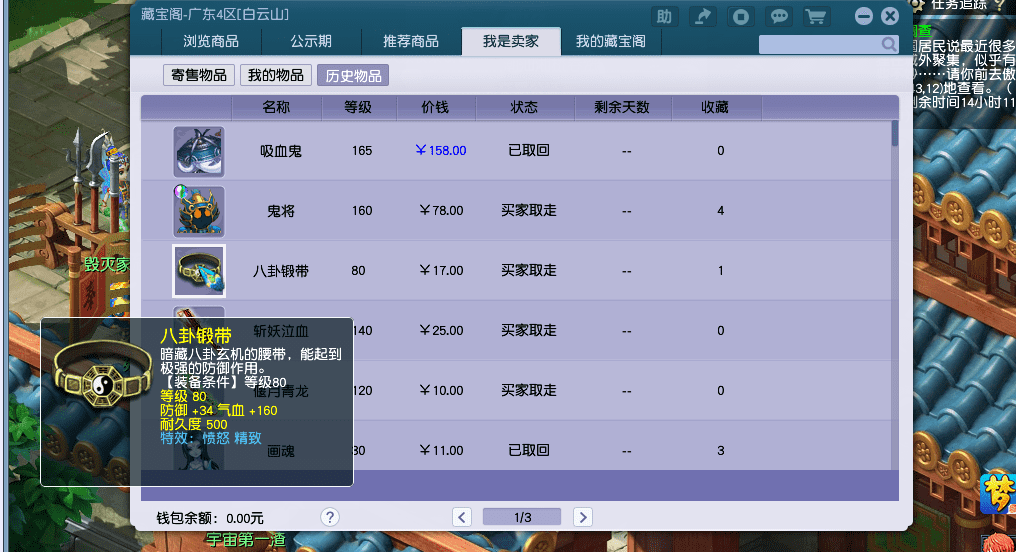Go to previous page arrow
The width and height of the screenshot is (1016, 552).
tap(462, 517)
